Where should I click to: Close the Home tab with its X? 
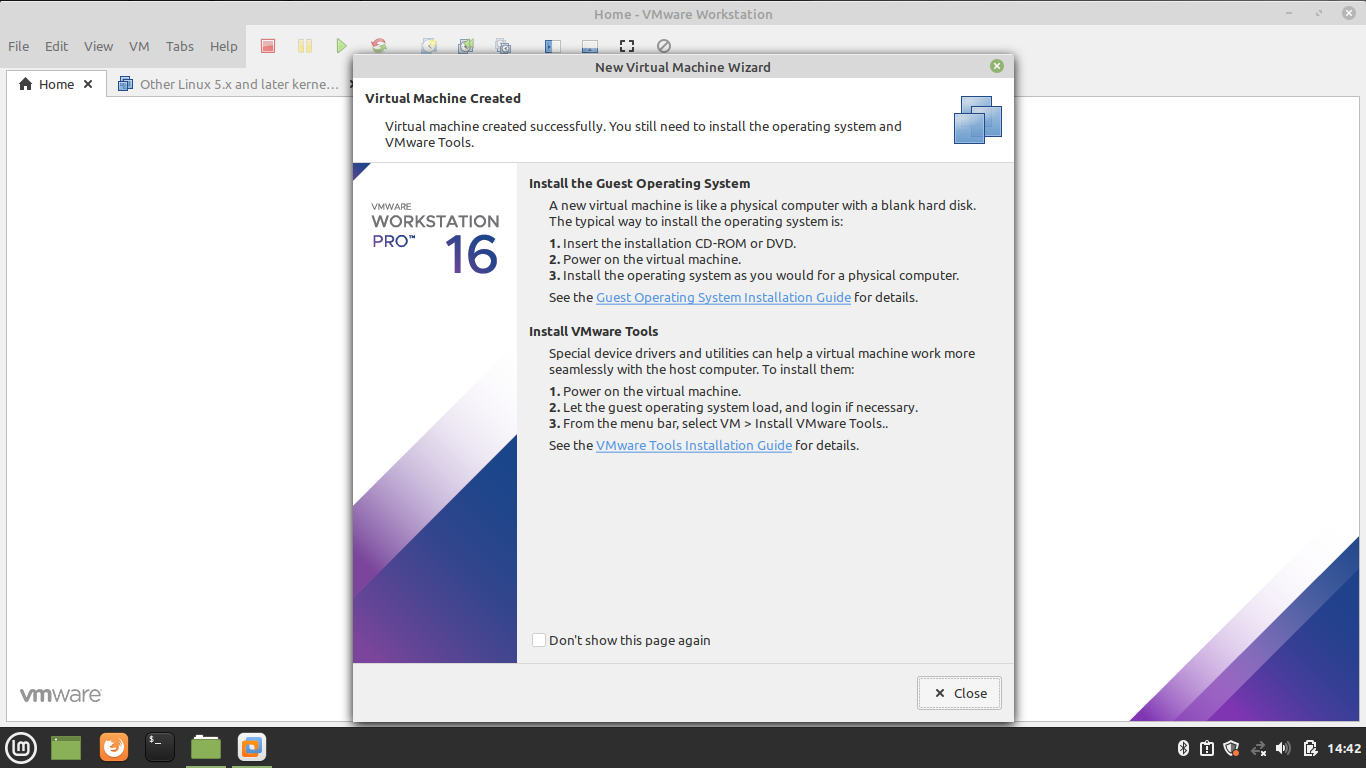click(x=88, y=84)
